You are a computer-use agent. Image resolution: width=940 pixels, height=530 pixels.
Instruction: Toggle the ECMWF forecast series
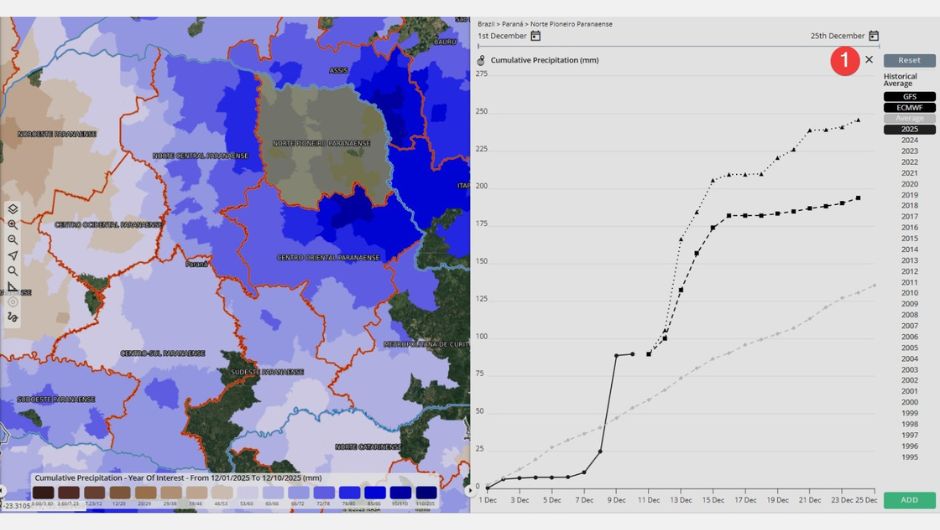909,108
